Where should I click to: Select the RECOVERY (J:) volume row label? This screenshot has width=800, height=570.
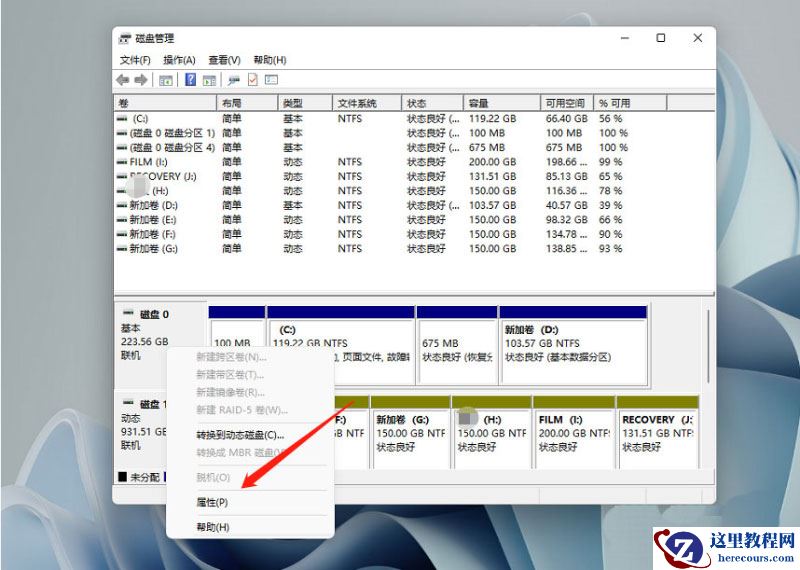click(163, 177)
